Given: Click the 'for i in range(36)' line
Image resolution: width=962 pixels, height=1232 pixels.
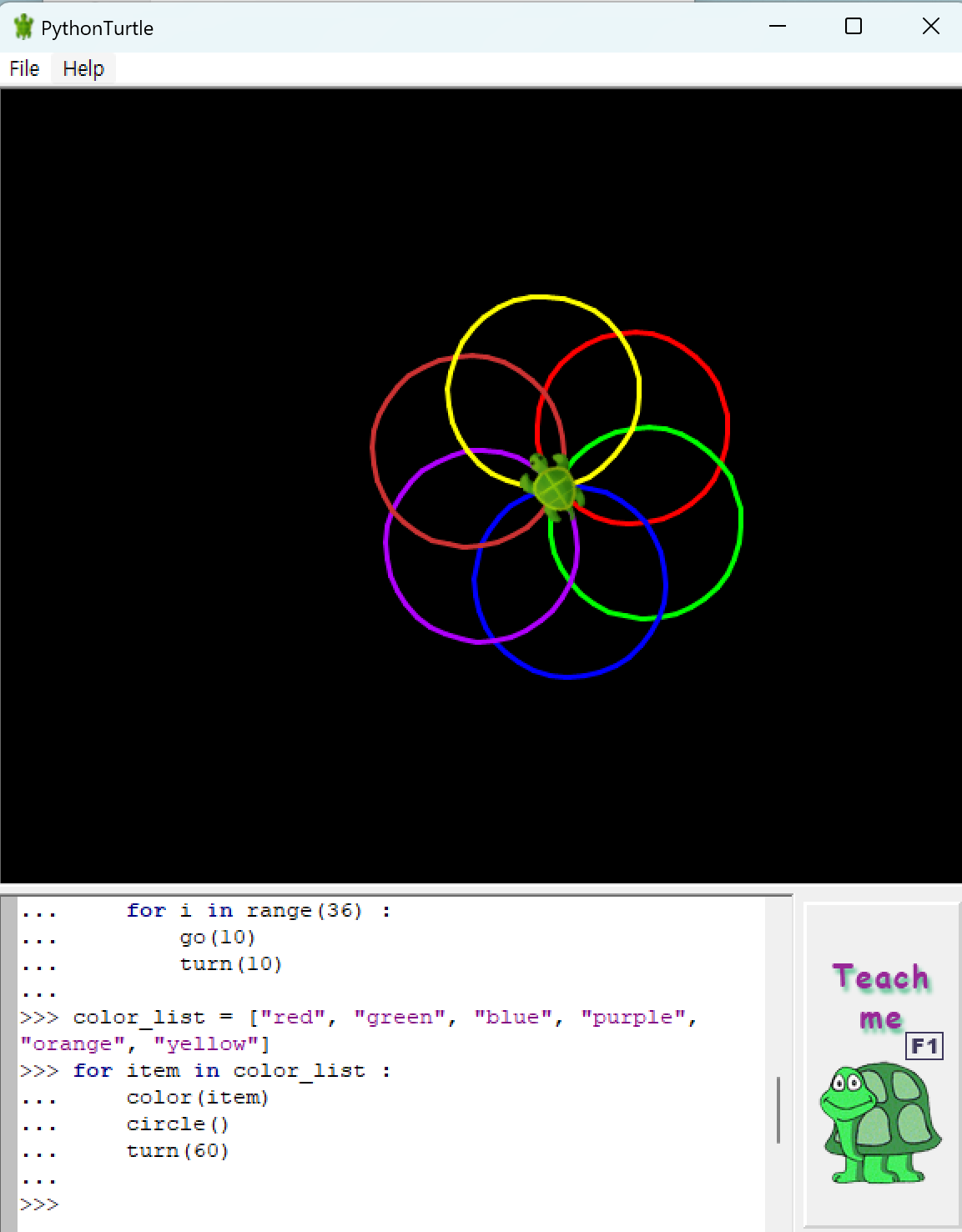Looking at the screenshot, I should (x=258, y=911).
